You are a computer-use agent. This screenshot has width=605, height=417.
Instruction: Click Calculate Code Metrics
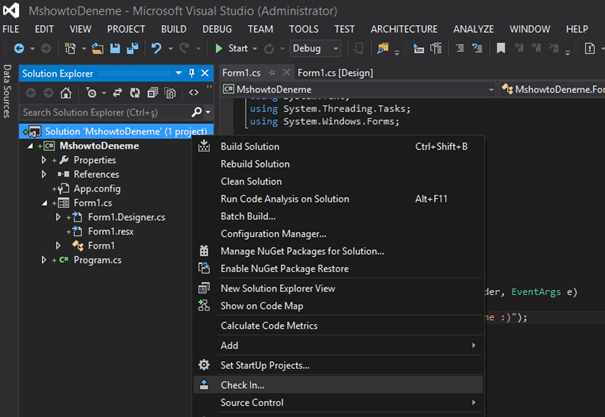click(338, 326)
